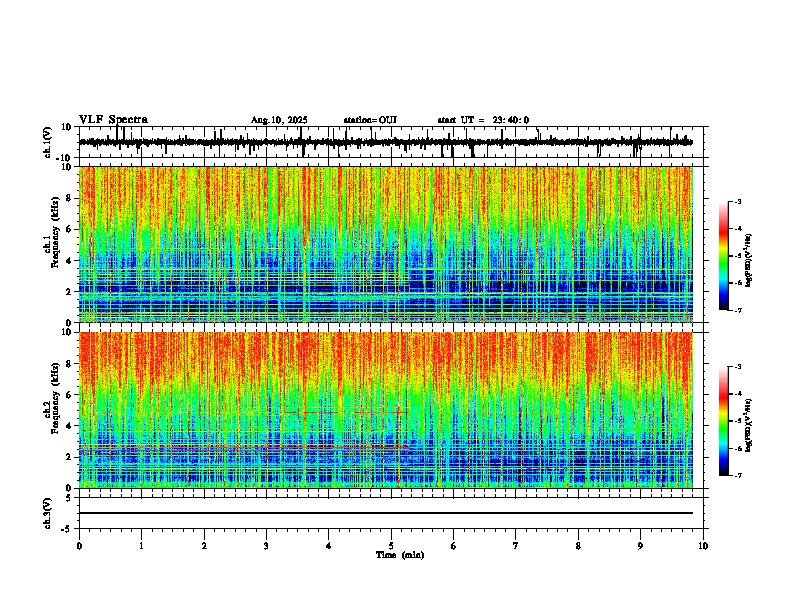Image resolution: width=792 pixels, height=612 pixels.
Task: Click the ch.3 flat voltage trace line
Action: pyautogui.click(x=385, y=513)
